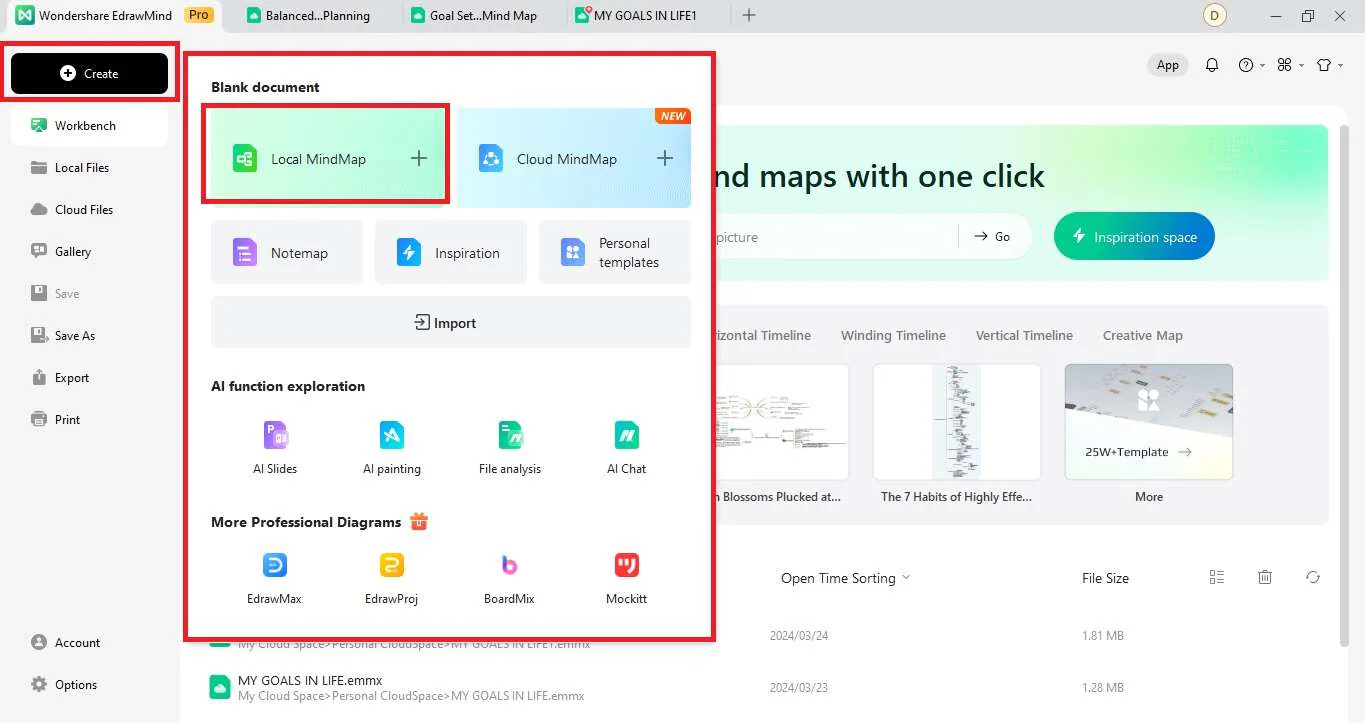The height and width of the screenshot is (723, 1365).
Task: Open Local Files in sidebar
Action: pos(89,168)
